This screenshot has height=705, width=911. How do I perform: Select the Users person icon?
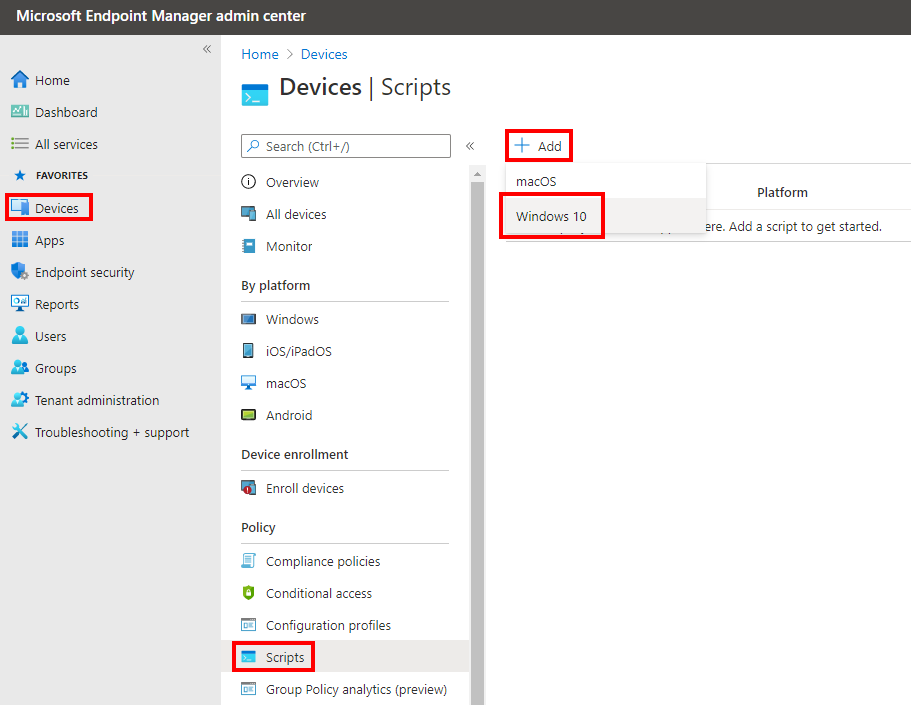coord(20,335)
